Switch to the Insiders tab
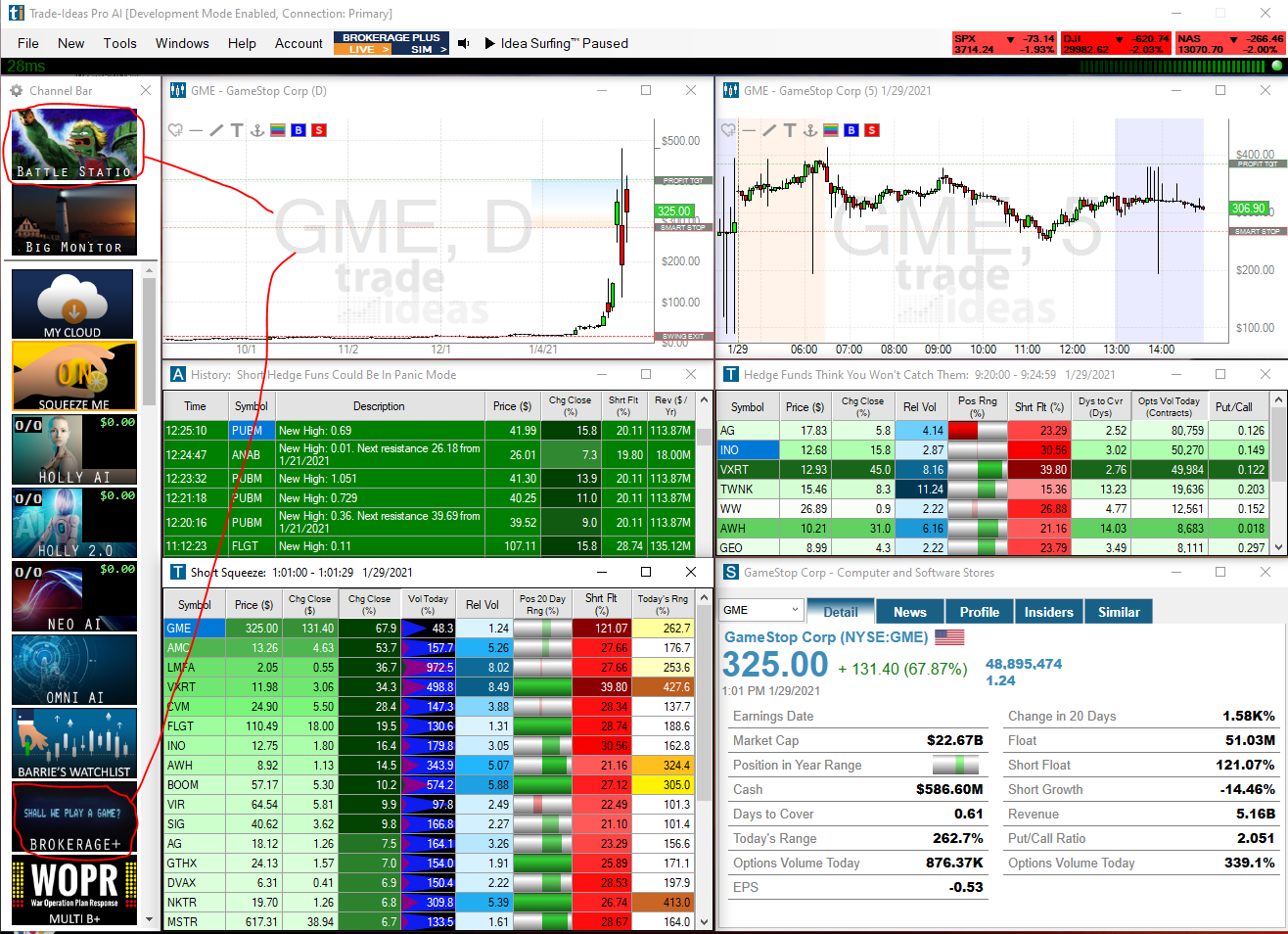Screen dimensions: 1288x934 tap(1049, 612)
